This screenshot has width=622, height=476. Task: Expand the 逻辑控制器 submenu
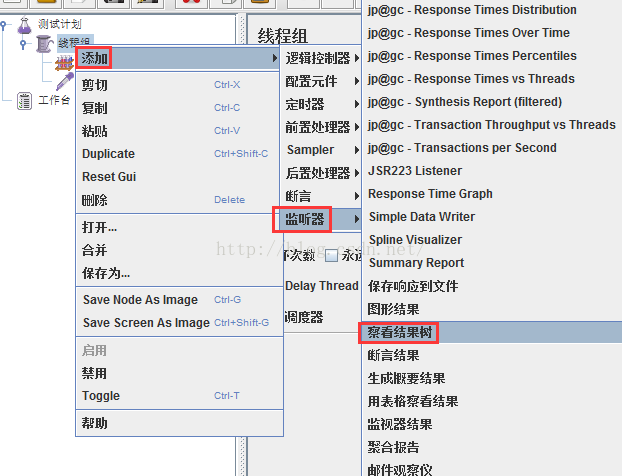[322, 58]
